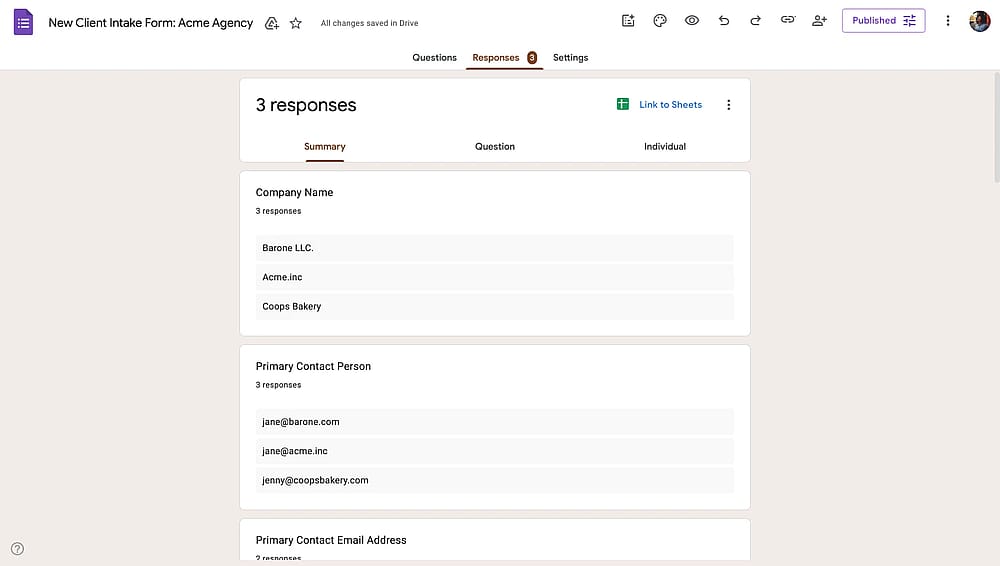
Task: Select the Barone LLC. response
Action: point(494,248)
